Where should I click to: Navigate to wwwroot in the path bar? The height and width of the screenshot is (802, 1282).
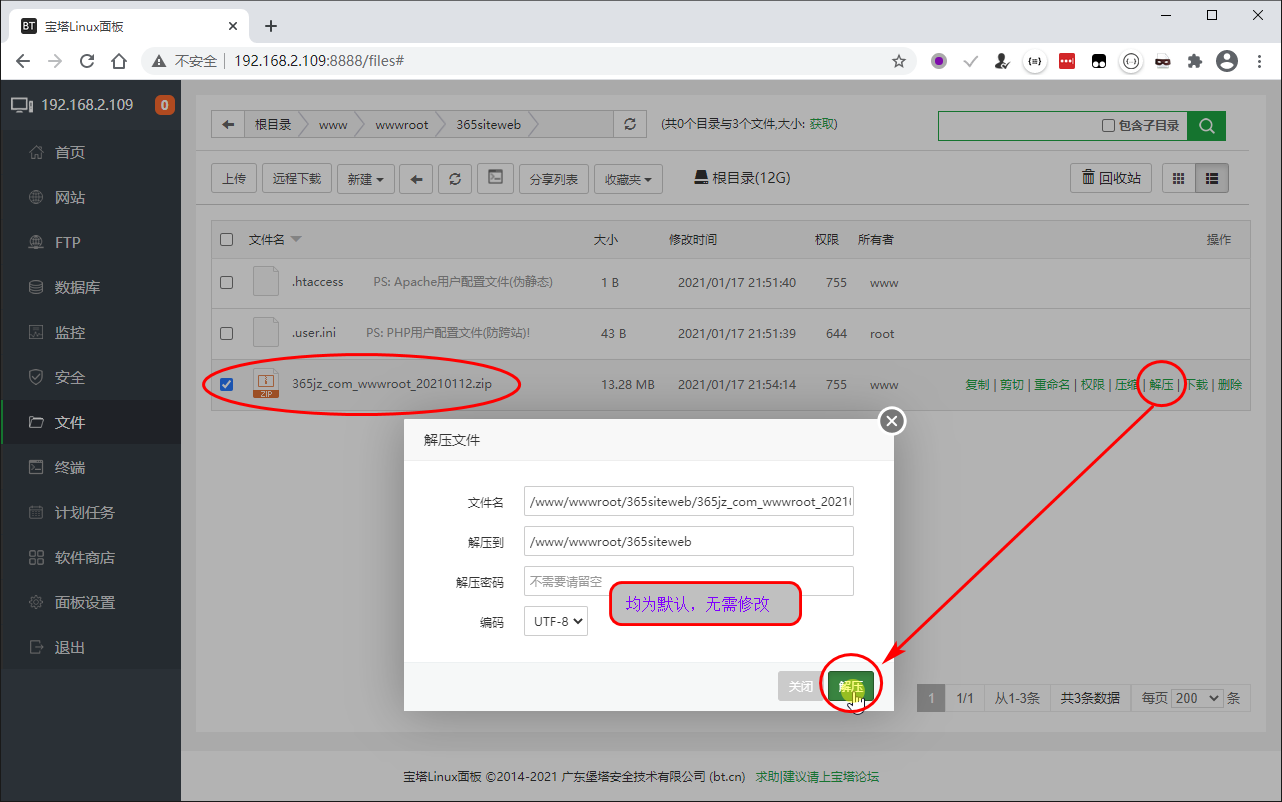coord(402,125)
